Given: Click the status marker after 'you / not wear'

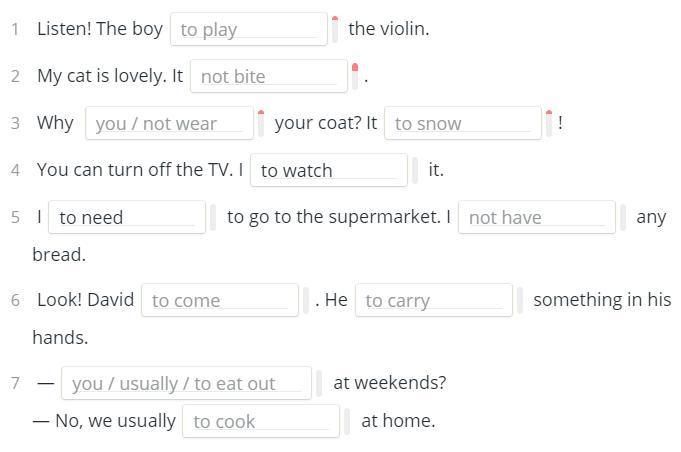Looking at the screenshot, I should [x=261, y=123].
